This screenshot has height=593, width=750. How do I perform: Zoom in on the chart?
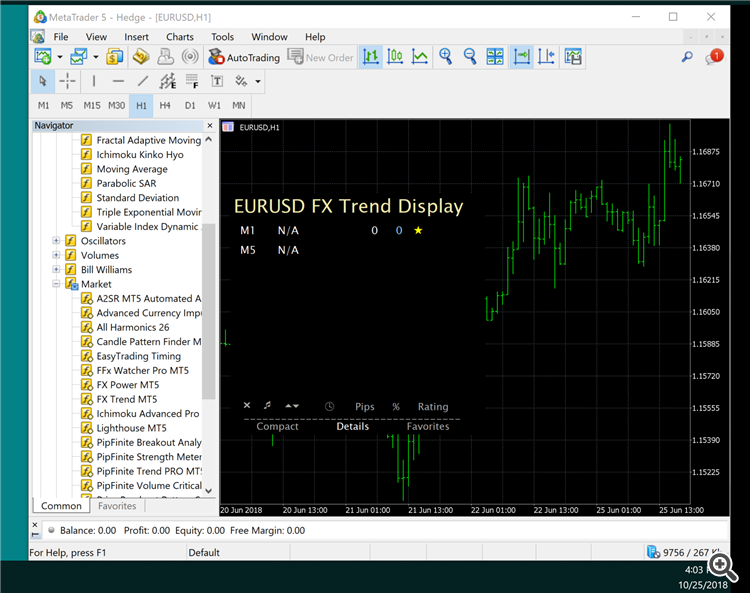445,57
